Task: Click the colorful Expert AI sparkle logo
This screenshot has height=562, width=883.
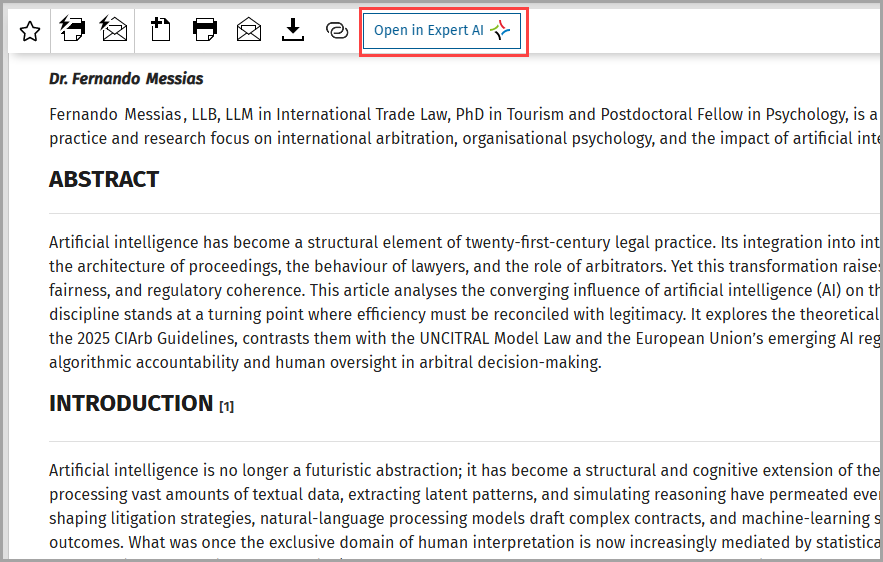Action: click(x=500, y=30)
